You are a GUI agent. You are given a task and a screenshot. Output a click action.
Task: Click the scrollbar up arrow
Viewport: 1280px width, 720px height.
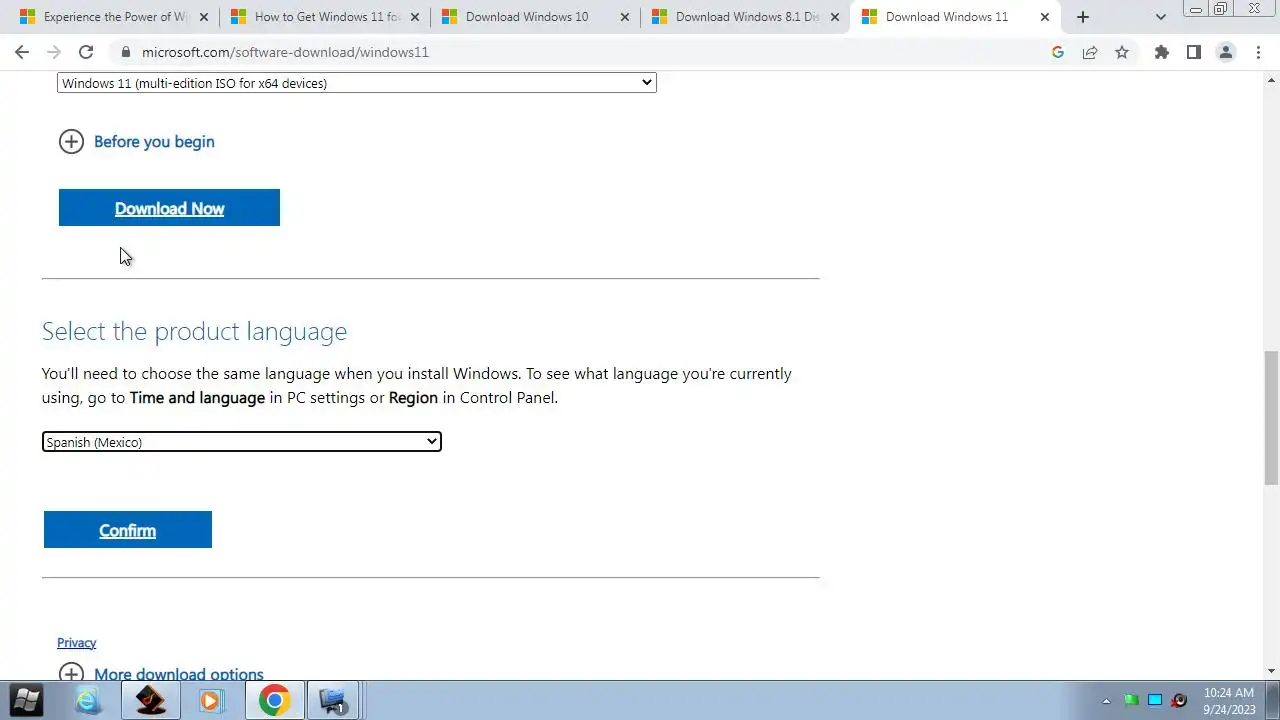[x=1271, y=79]
